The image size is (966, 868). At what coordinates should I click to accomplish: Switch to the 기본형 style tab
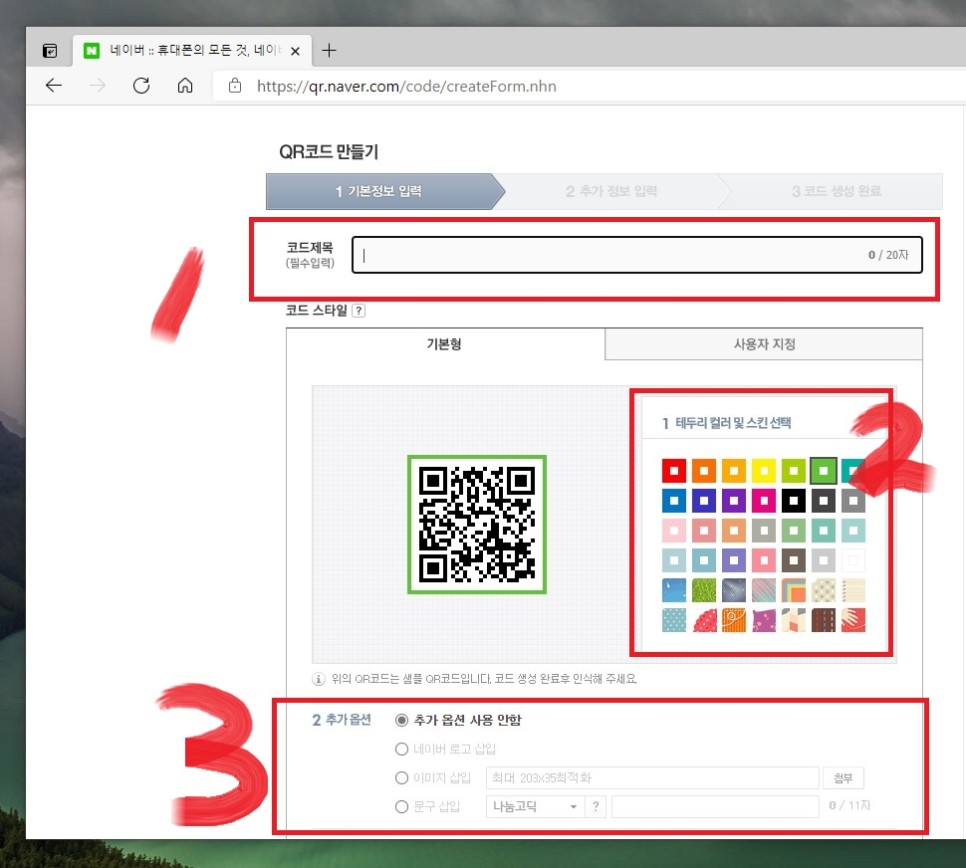pos(445,344)
